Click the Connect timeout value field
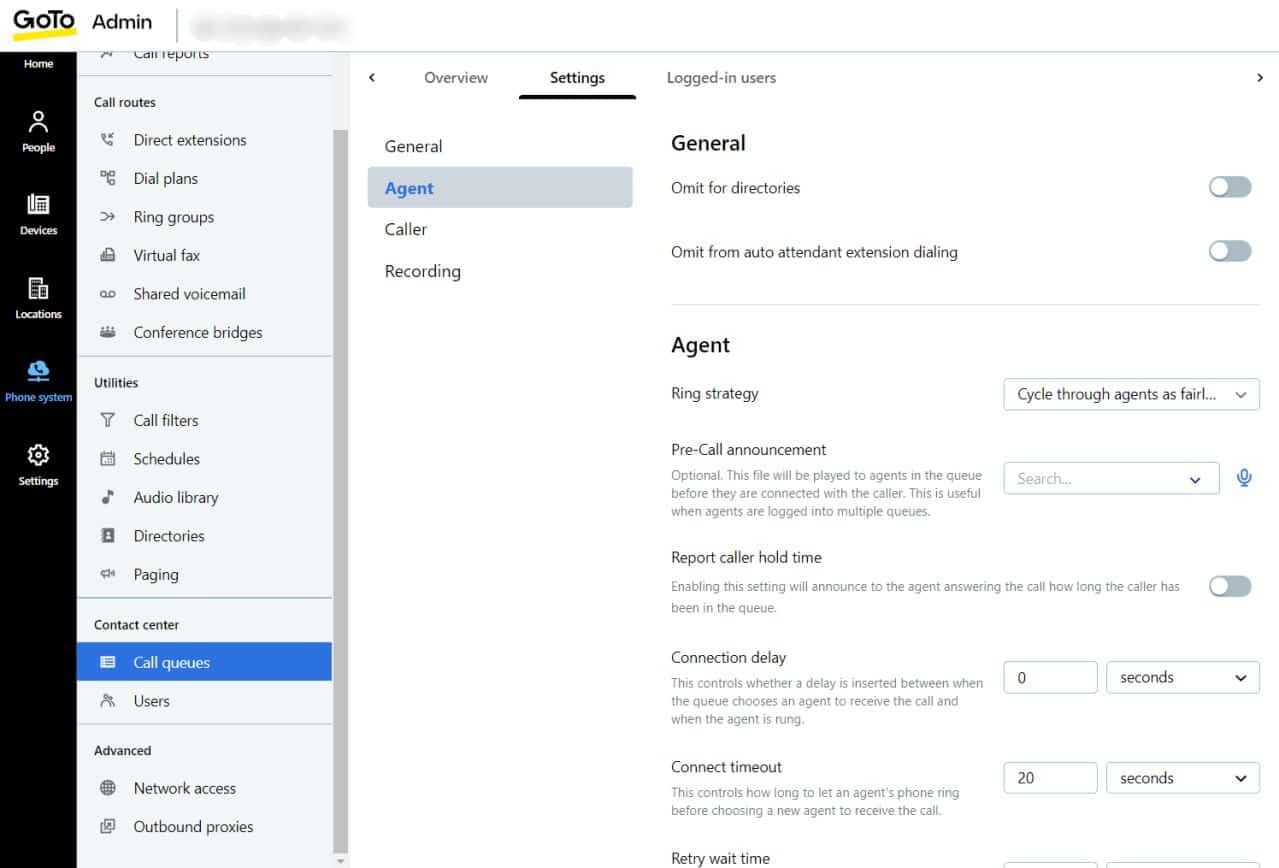Image resolution: width=1279 pixels, height=868 pixels. 1049,777
